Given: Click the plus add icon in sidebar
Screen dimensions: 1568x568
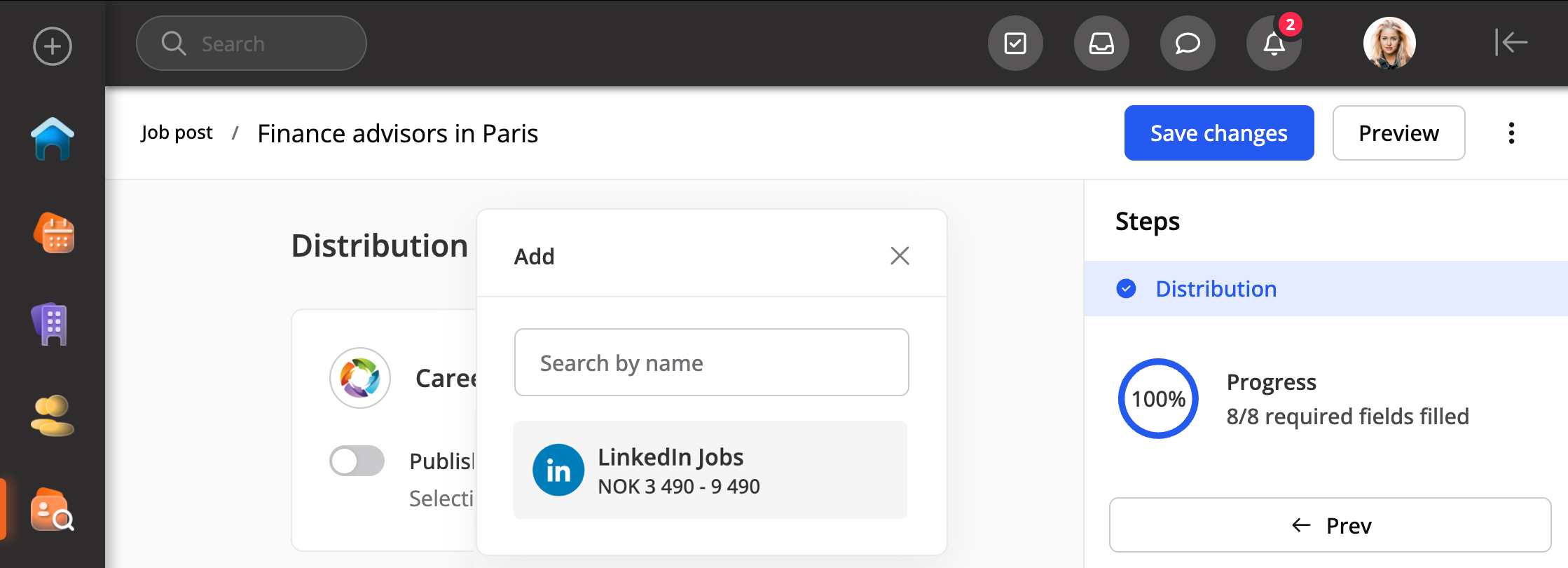Looking at the screenshot, I should click(53, 46).
